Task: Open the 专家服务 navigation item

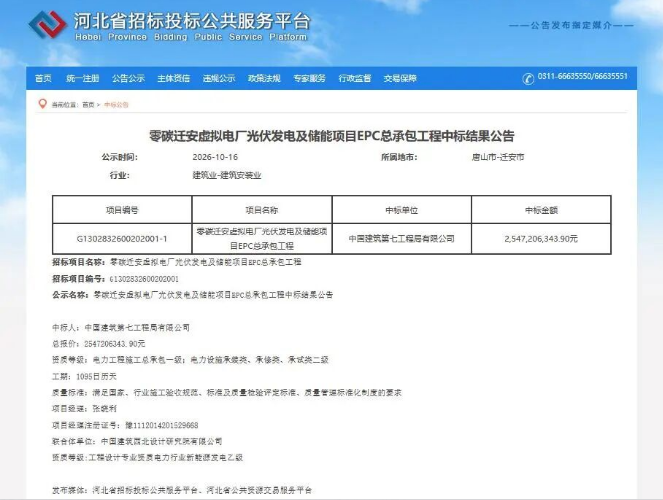Action: coord(310,78)
